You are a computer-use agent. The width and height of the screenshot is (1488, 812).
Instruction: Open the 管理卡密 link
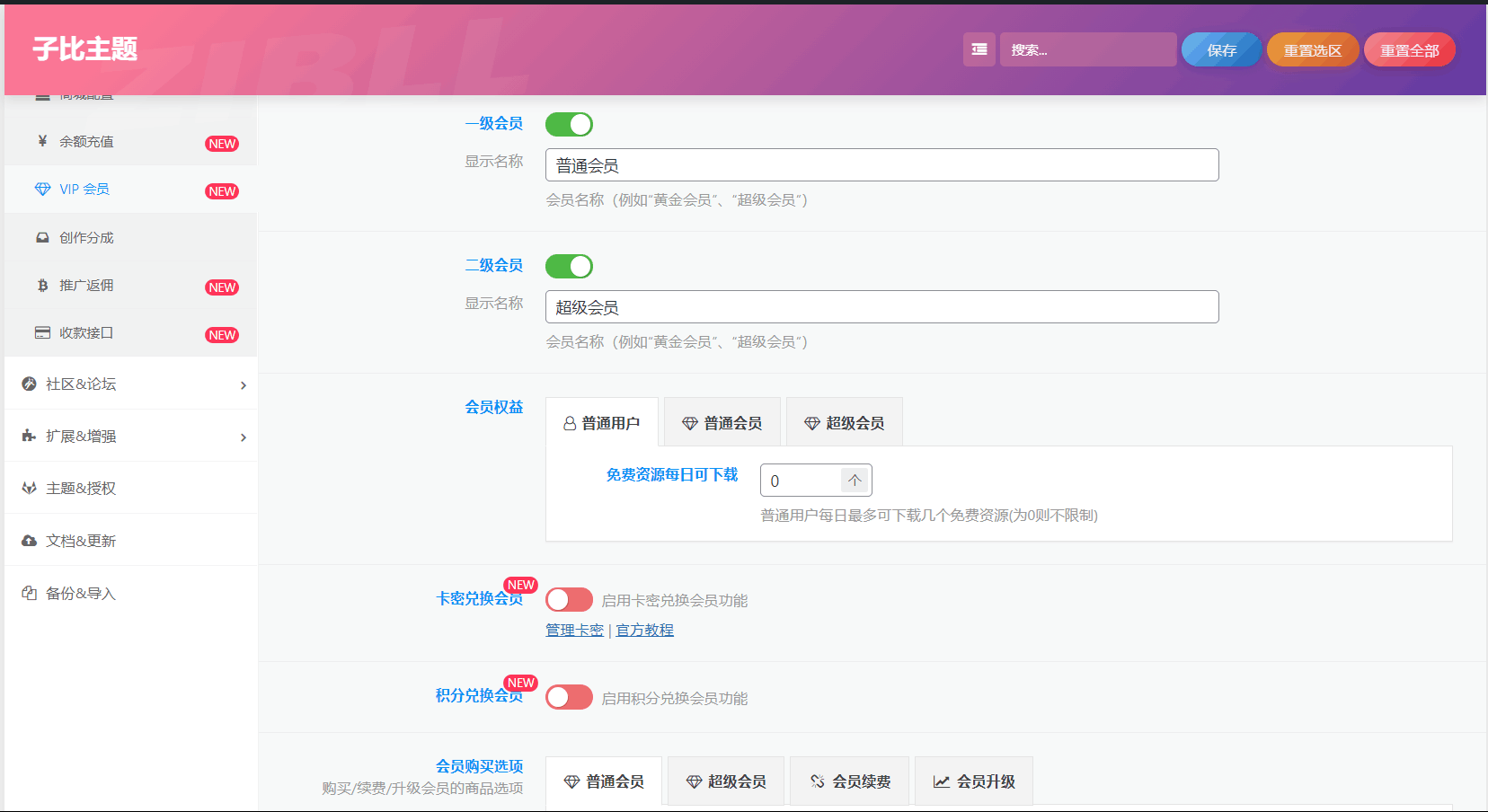pyautogui.click(x=574, y=630)
